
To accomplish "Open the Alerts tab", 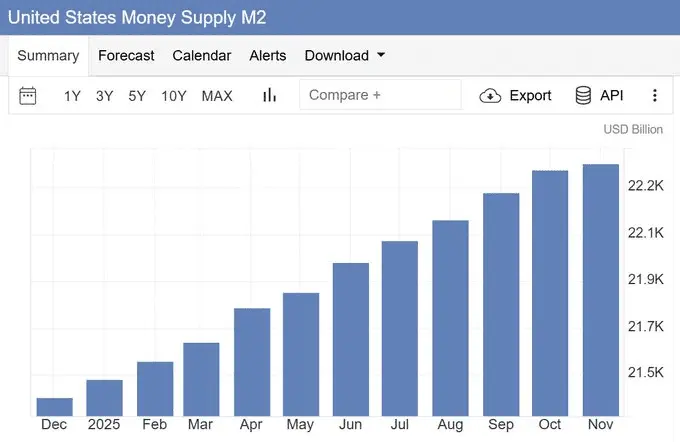I will click(268, 56).
